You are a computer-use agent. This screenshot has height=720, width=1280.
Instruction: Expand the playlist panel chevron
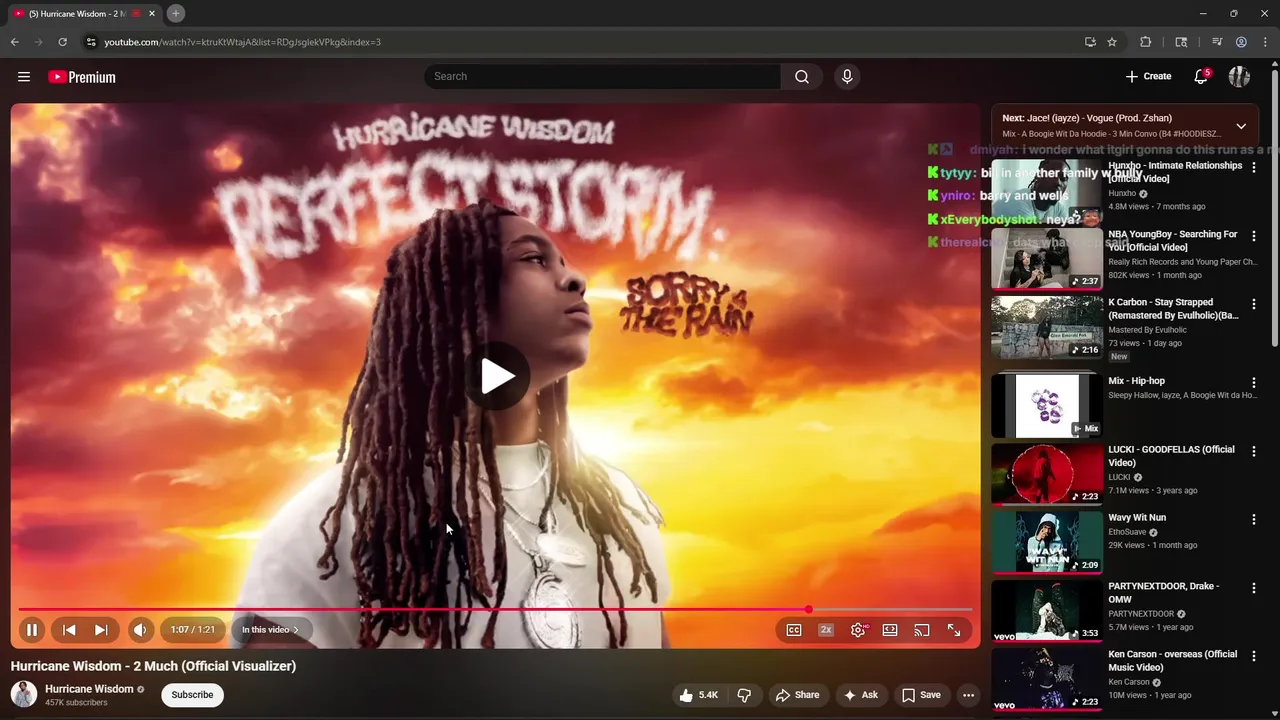1241,126
